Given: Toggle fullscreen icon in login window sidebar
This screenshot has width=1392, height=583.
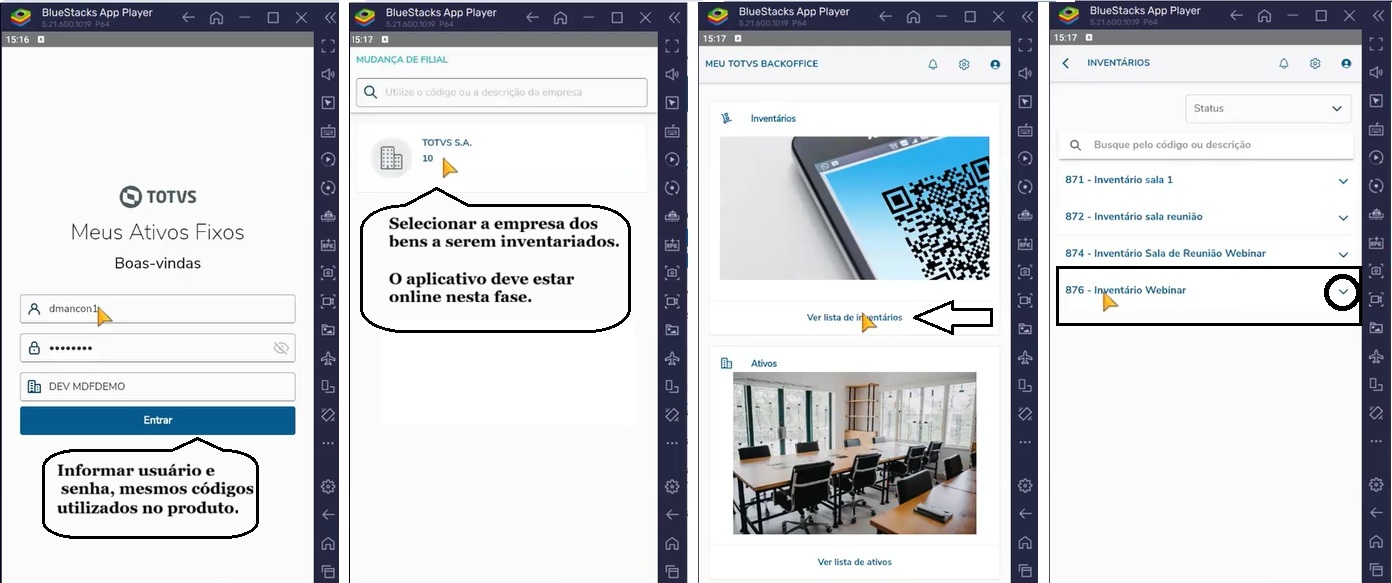Looking at the screenshot, I should click(x=328, y=45).
